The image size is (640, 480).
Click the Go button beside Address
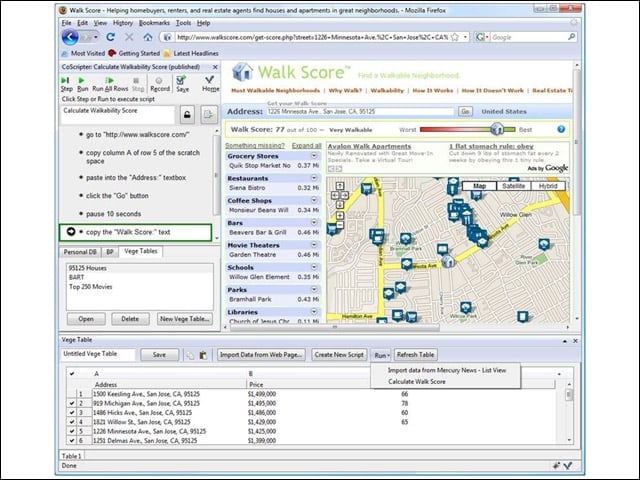point(465,111)
